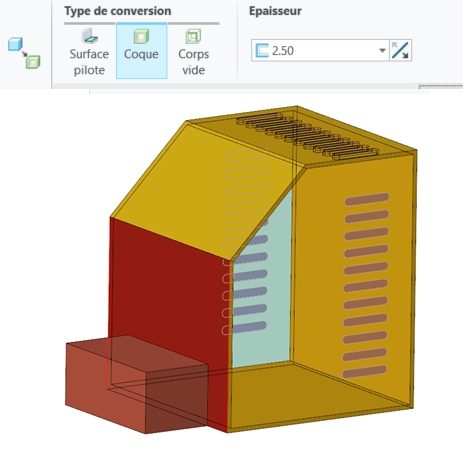
Task: Click the lowest brown slot on side face
Action: [x=365, y=371]
